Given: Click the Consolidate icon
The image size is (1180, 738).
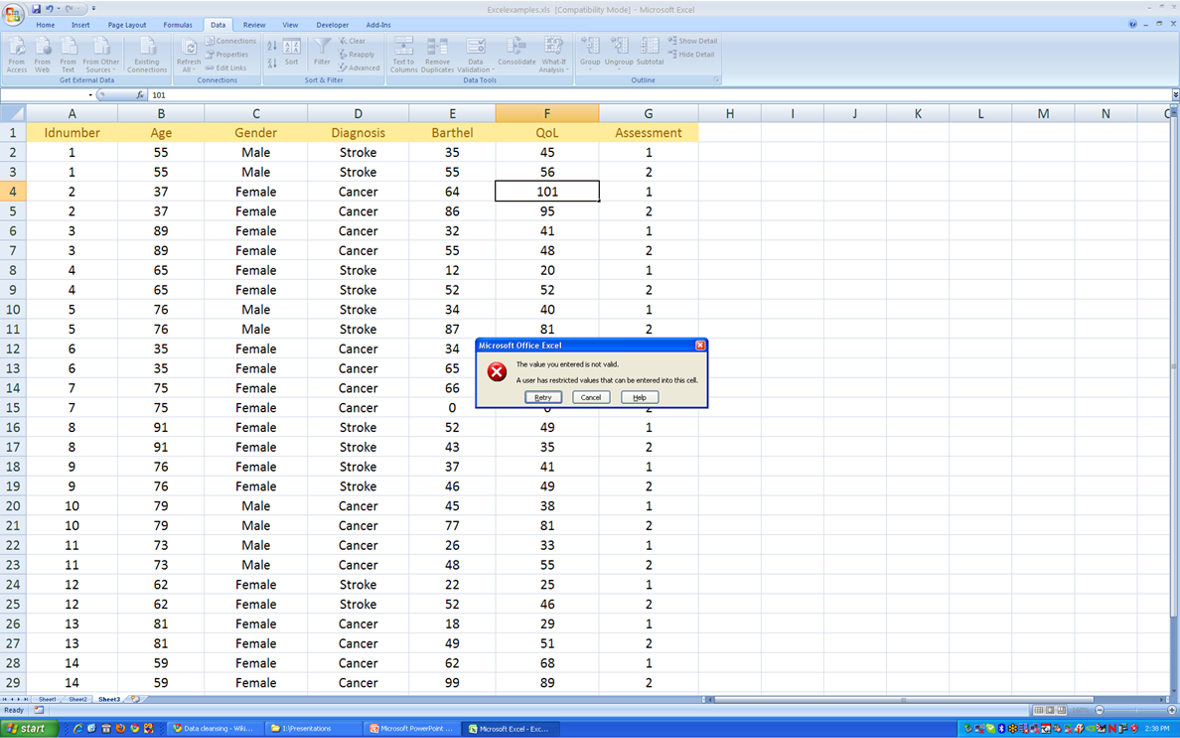Looking at the screenshot, I should pos(516,47).
